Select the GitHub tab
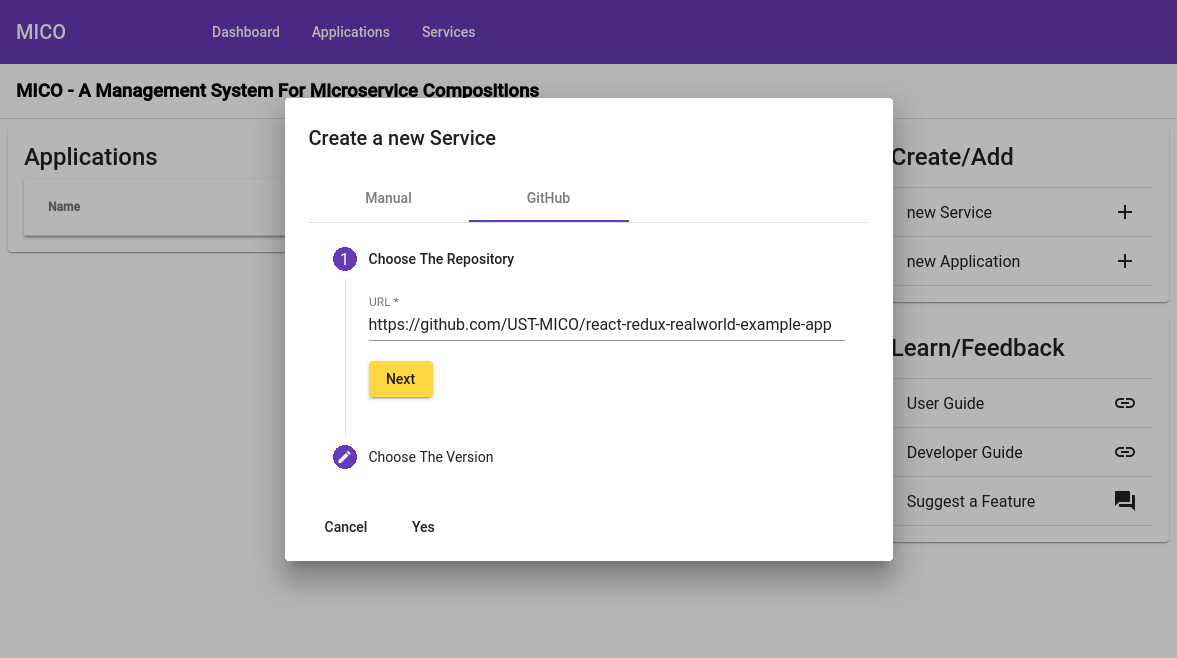 548,198
